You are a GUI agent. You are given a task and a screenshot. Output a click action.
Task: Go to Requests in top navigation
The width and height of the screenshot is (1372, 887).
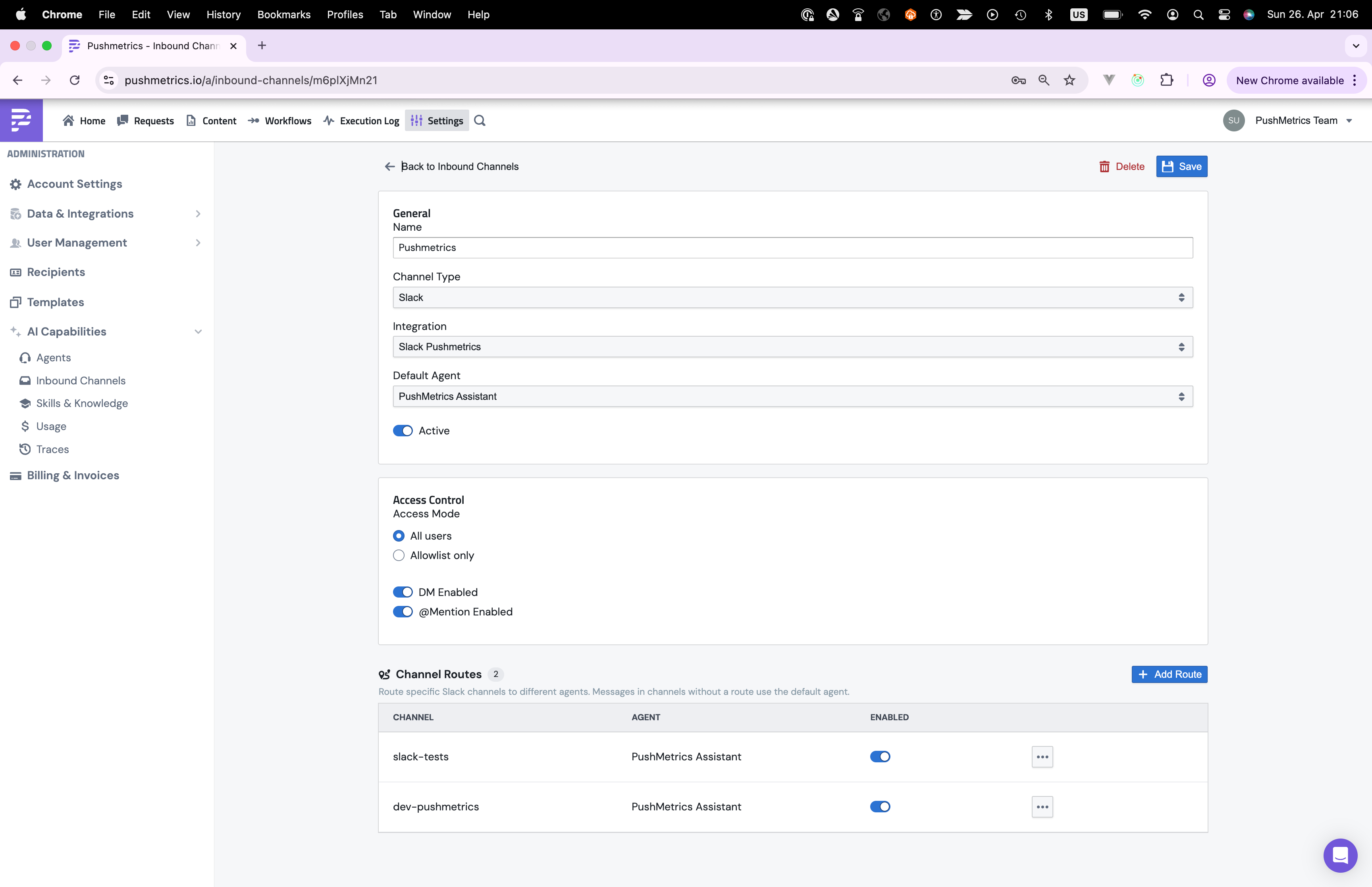pyautogui.click(x=145, y=120)
